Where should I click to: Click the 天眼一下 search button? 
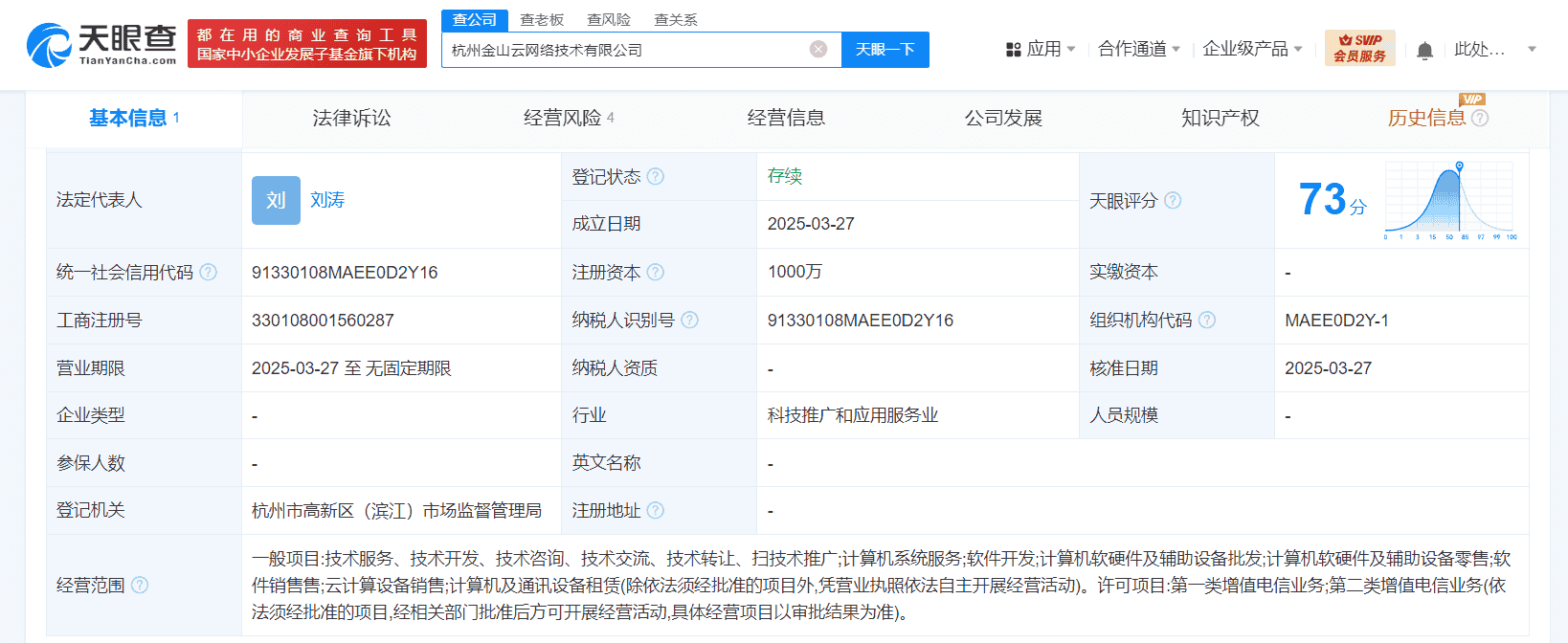885,49
